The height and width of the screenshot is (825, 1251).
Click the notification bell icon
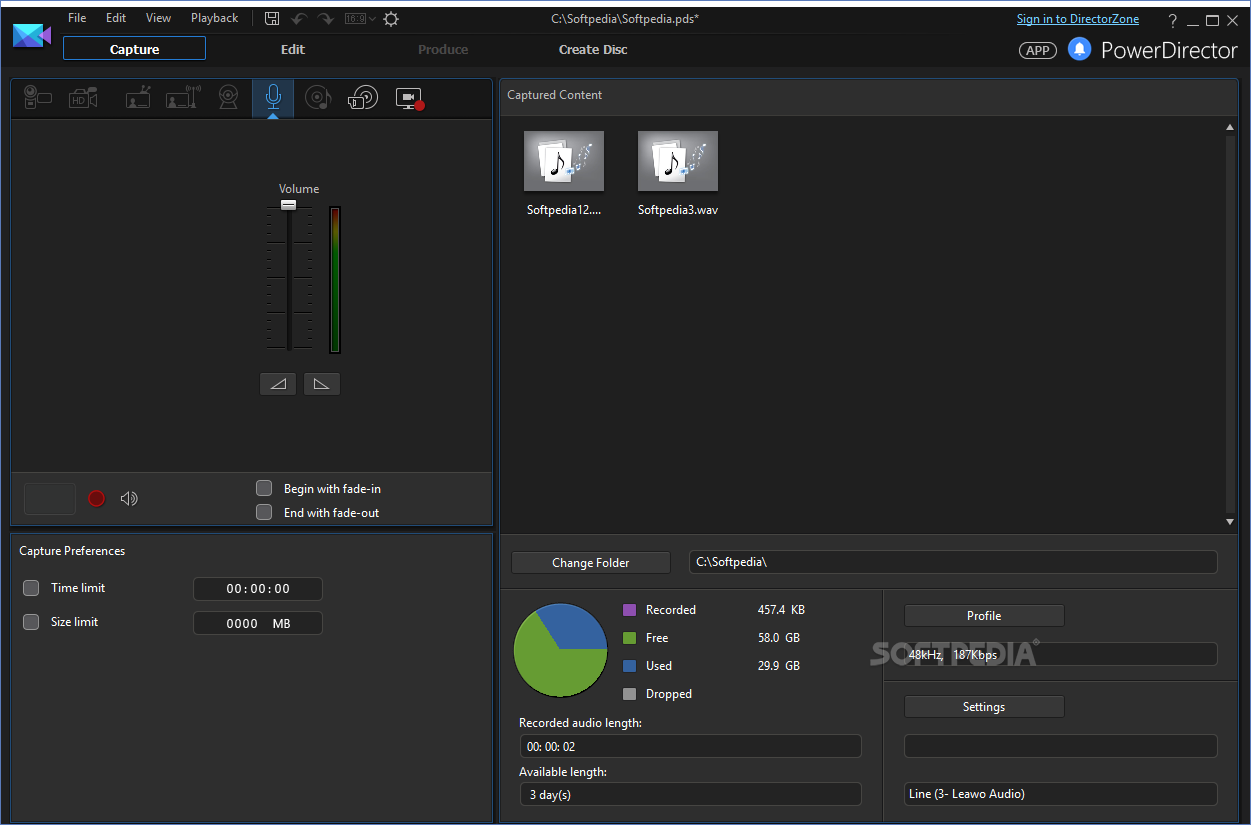(x=1079, y=49)
